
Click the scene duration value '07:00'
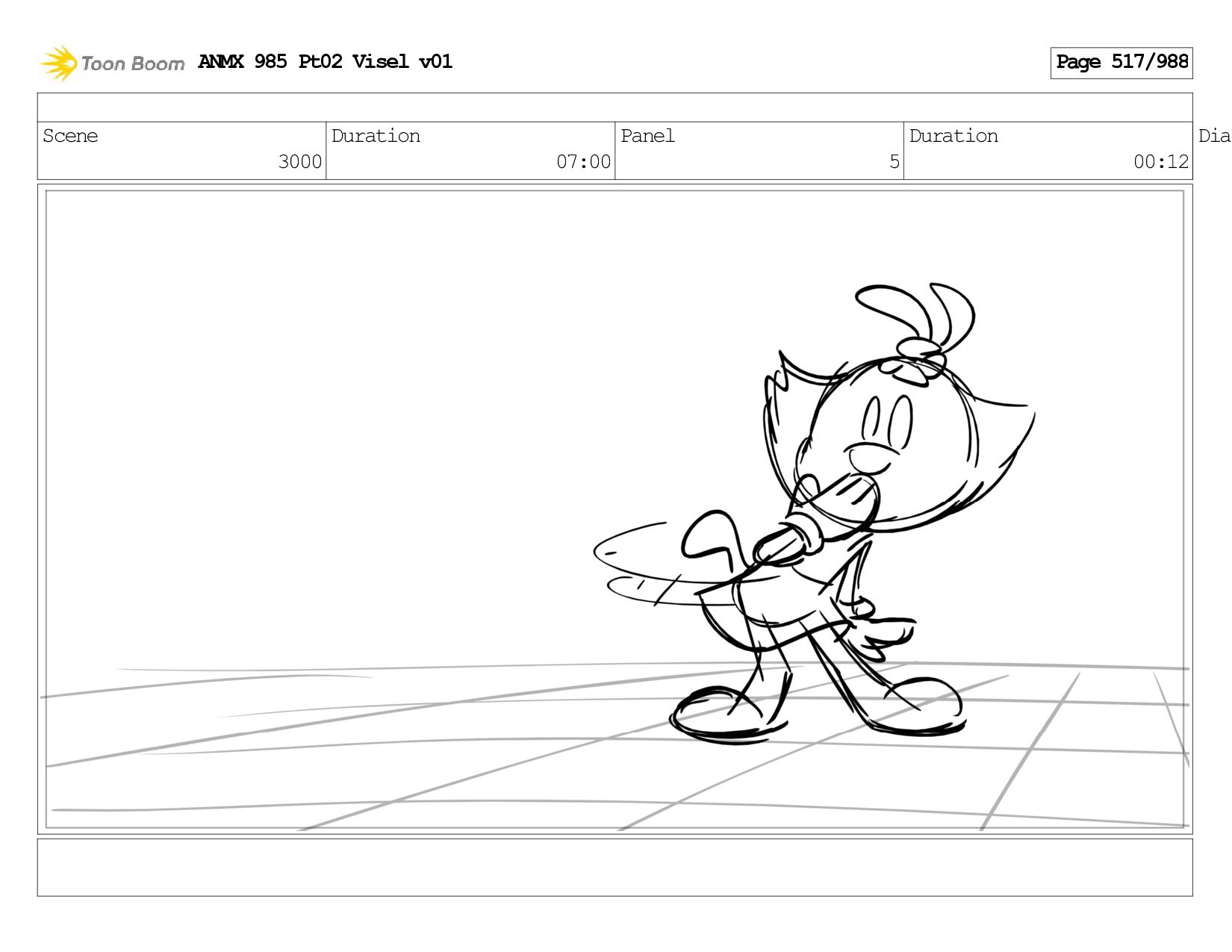(583, 162)
